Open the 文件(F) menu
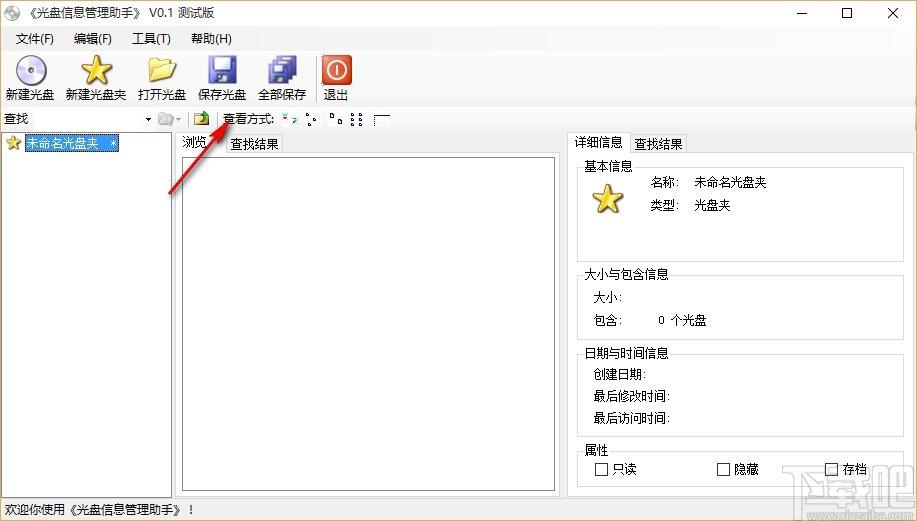 click(x=35, y=39)
